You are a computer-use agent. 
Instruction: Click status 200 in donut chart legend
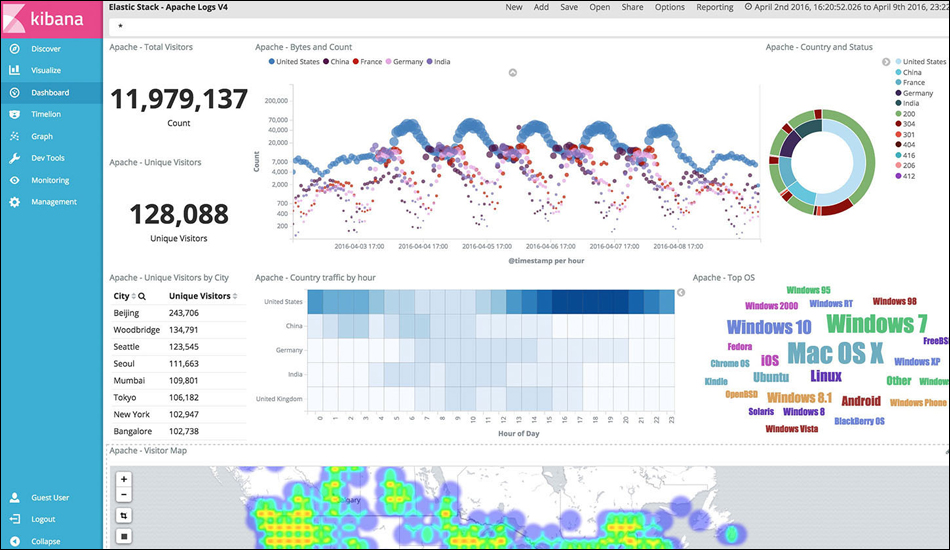click(x=905, y=114)
